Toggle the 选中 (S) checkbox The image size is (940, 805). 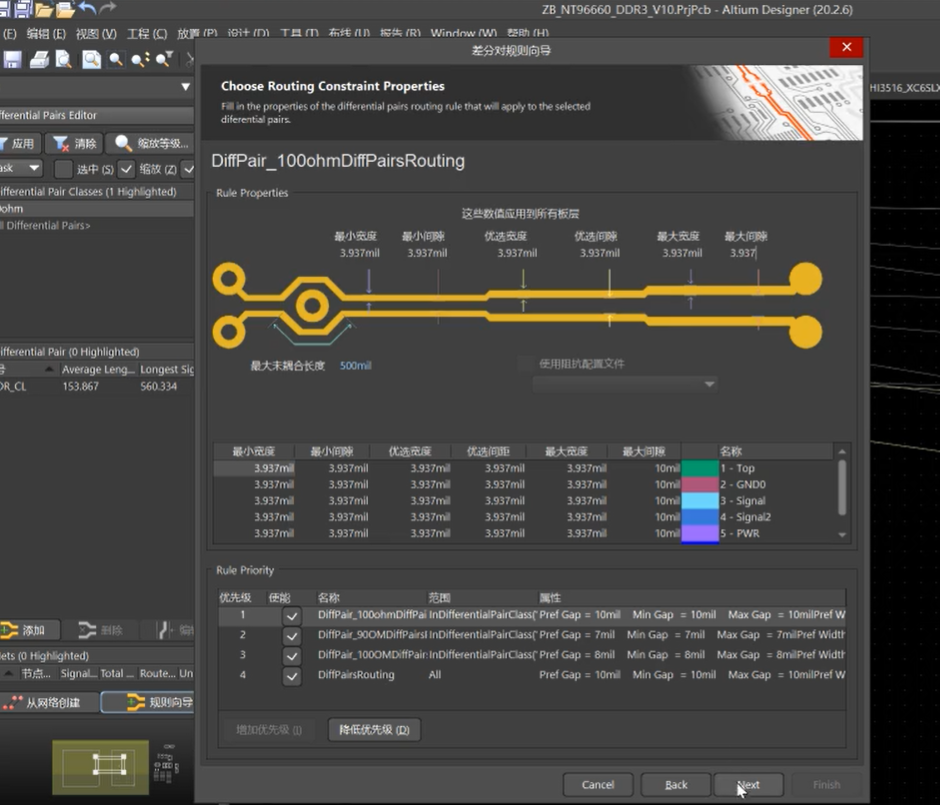[63, 169]
